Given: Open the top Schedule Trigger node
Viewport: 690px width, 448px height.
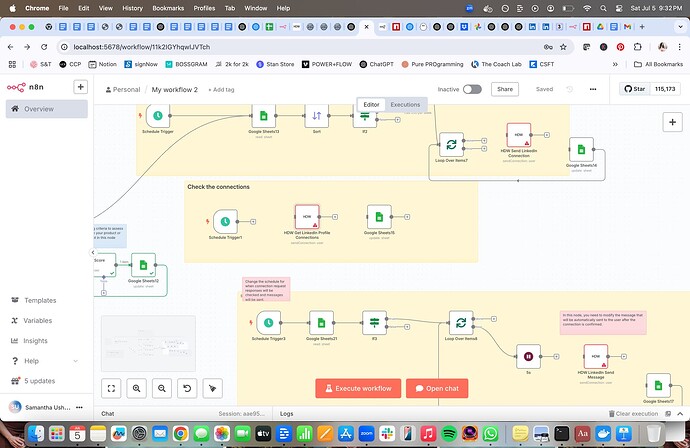Looking at the screenshot, I should 158,116.
